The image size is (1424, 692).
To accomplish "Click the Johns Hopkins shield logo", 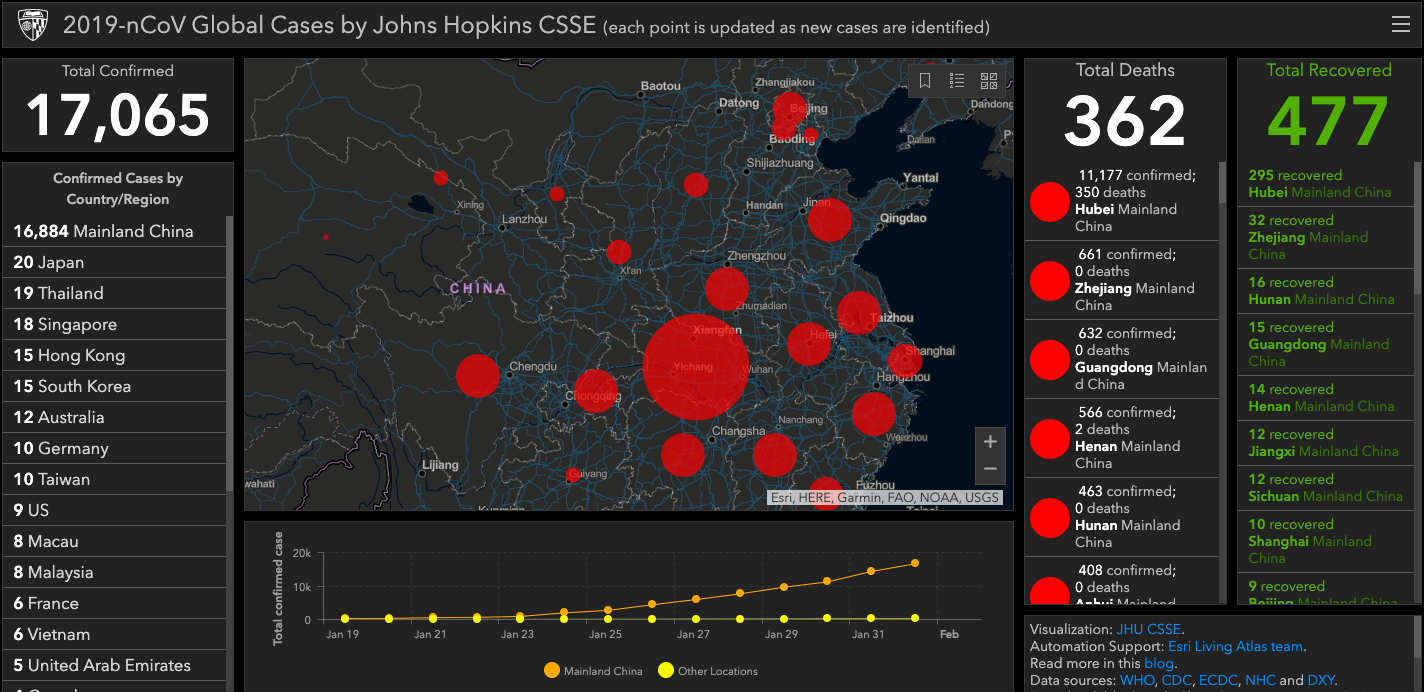I will (x=33, y=24).
